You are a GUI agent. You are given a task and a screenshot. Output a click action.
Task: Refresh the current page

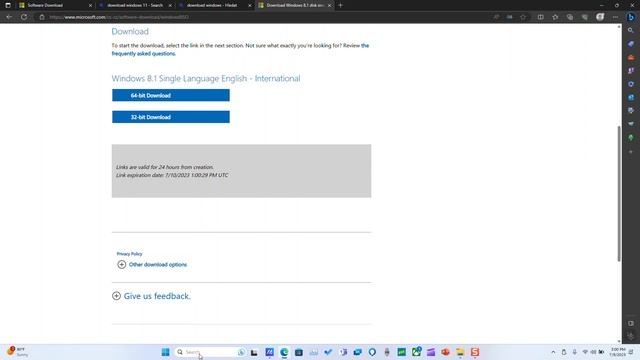click(x=24, y=17)
